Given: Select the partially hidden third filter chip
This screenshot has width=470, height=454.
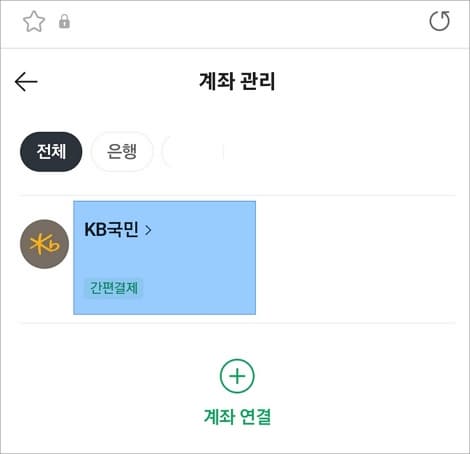Looking at the screenshot, I should 193,152.
